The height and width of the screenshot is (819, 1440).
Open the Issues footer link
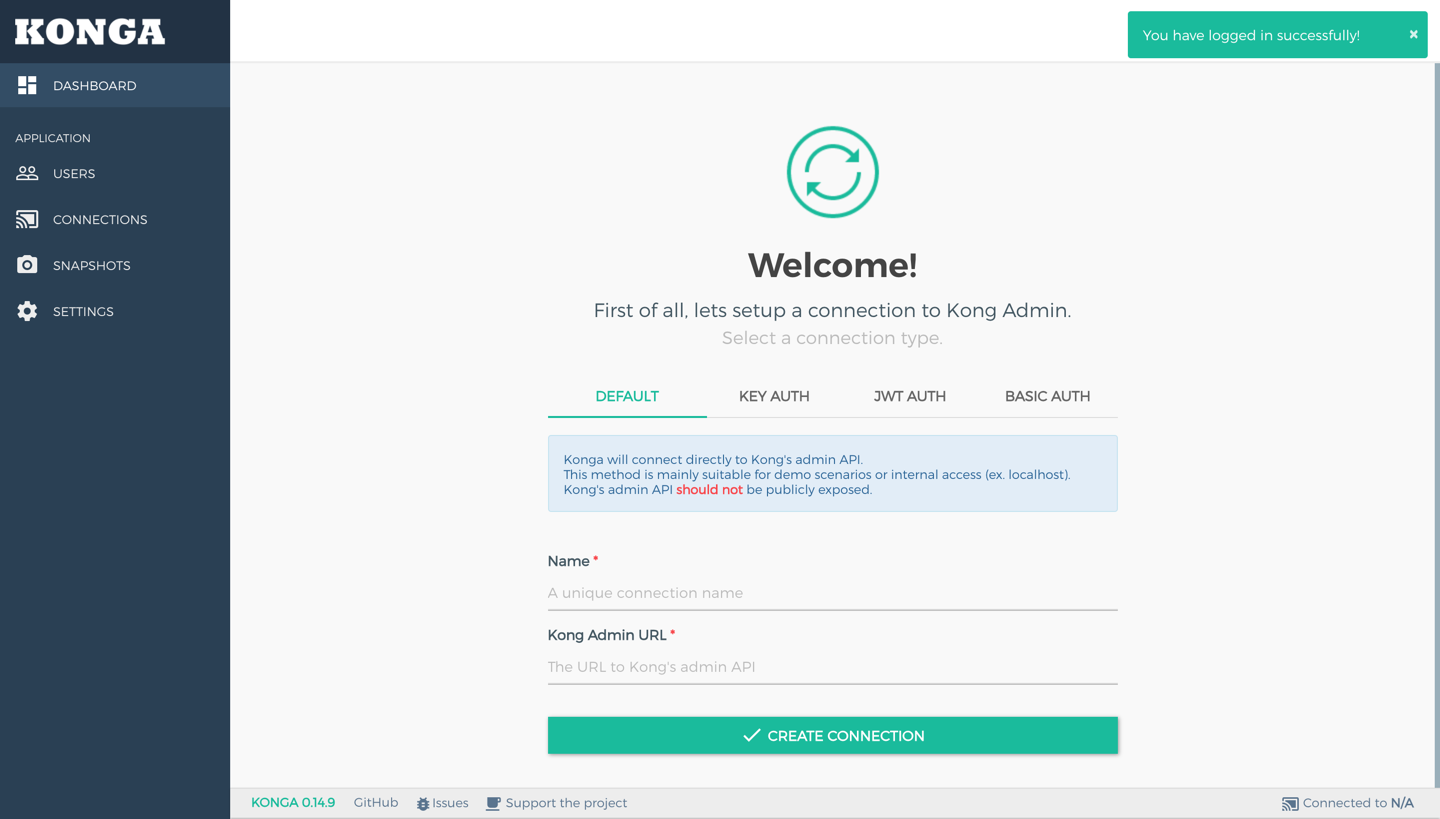point(442,803)
